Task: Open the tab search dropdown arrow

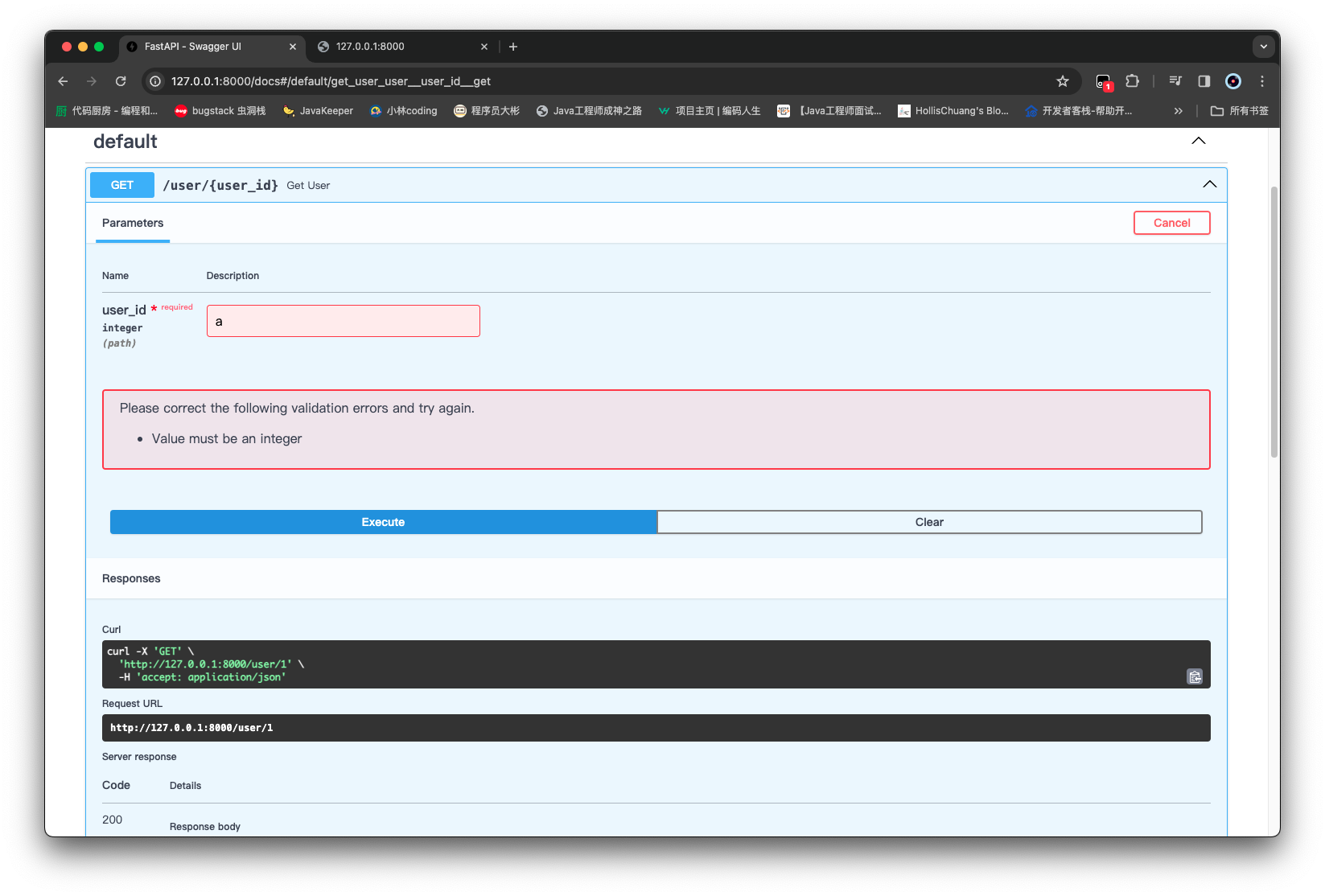Action: tap(1264, 47)
